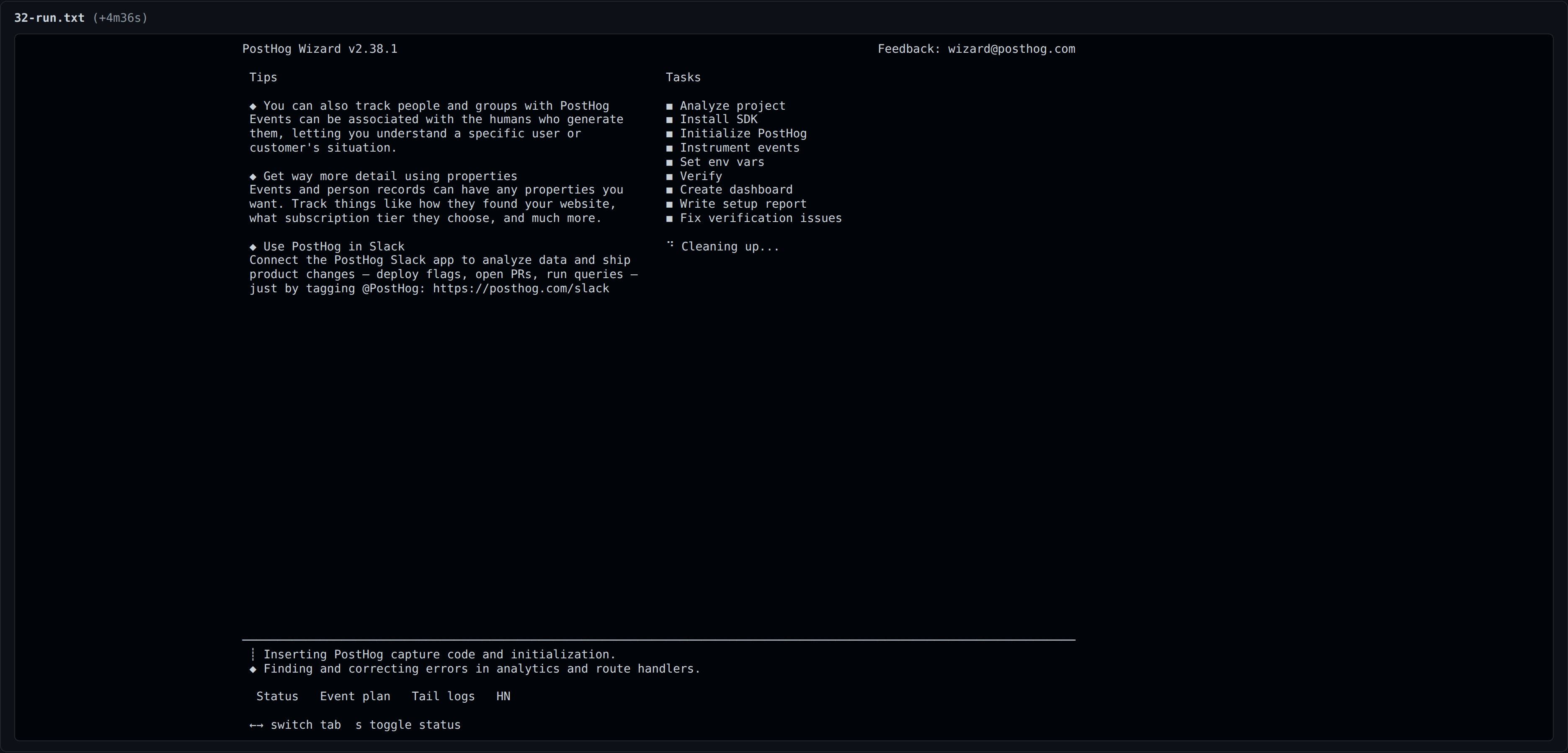
Task: Click the diamond bullet before 'Use PostHog in Slack'
Action: point(253,247)
